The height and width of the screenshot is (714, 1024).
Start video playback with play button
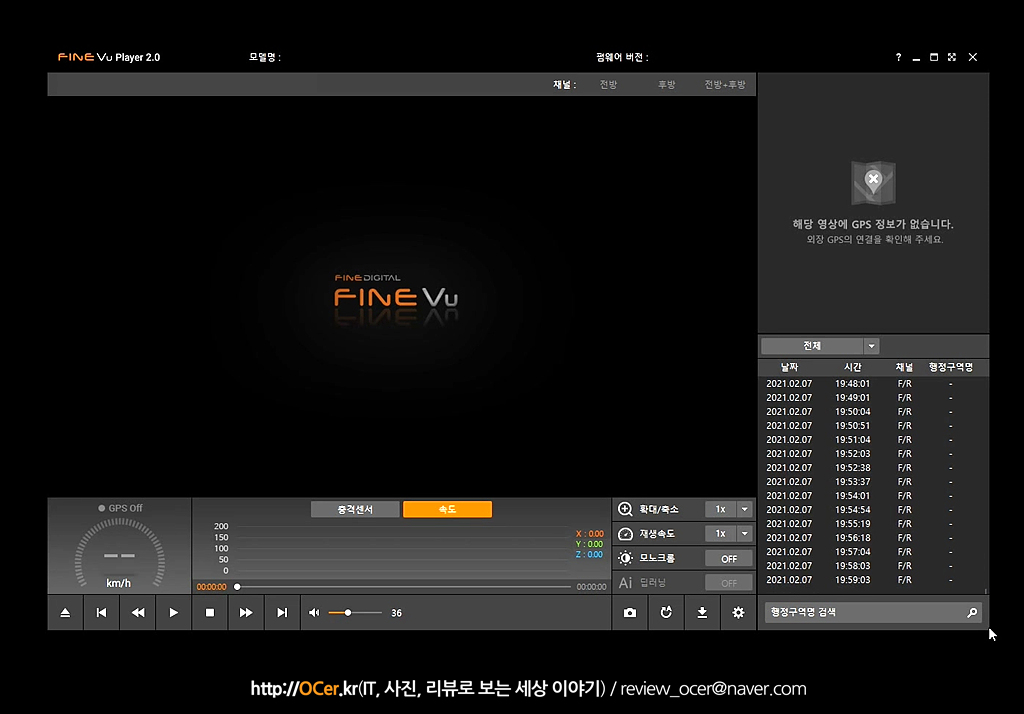point(174,613)
